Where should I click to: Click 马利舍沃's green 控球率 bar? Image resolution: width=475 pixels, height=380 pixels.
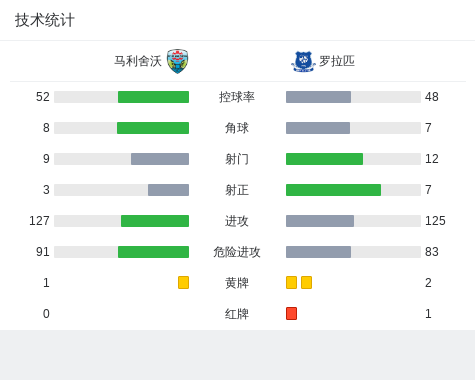point(153,97)
